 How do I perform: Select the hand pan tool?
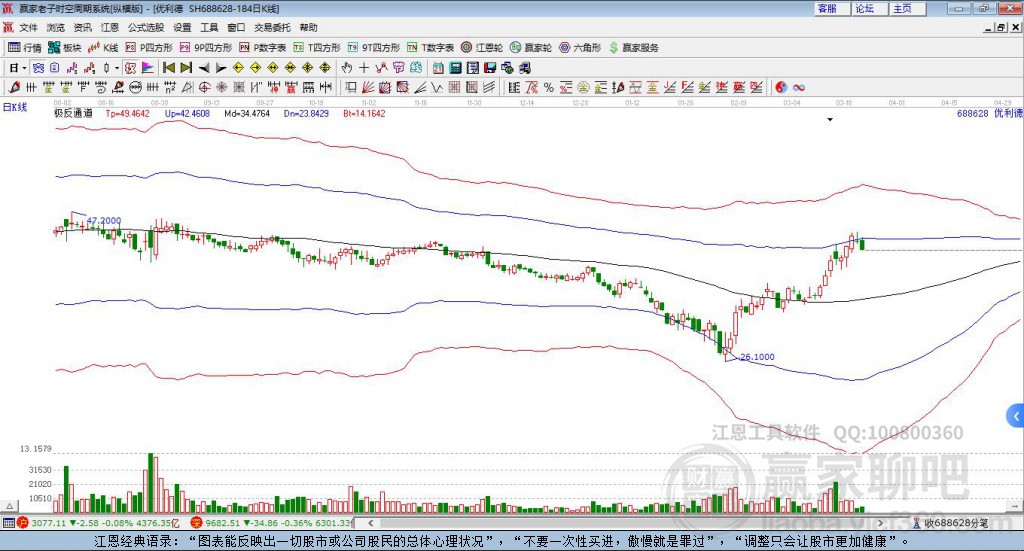pyautogui.click(x=347, y=68)
